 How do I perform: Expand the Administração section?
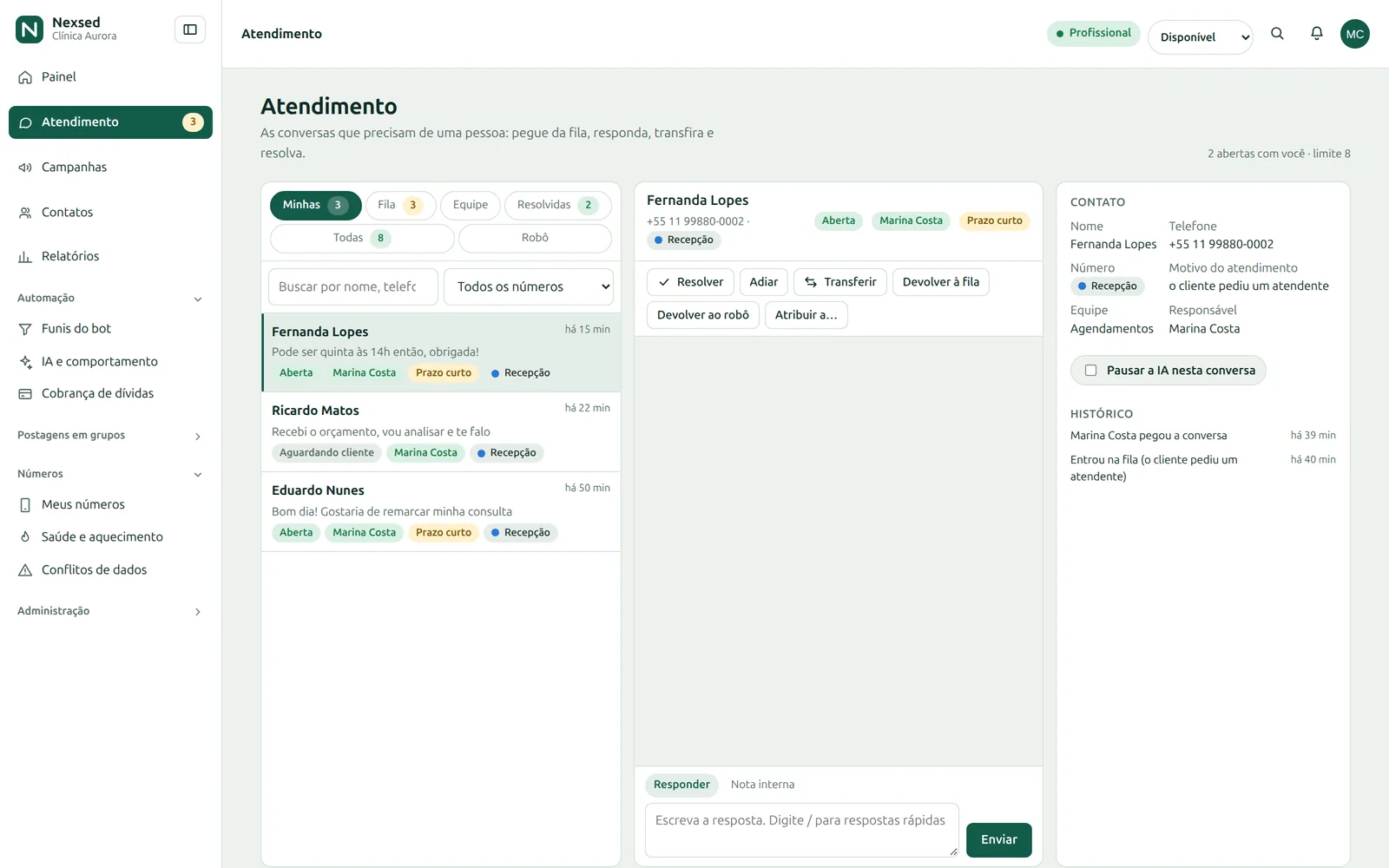click(111, 612)
